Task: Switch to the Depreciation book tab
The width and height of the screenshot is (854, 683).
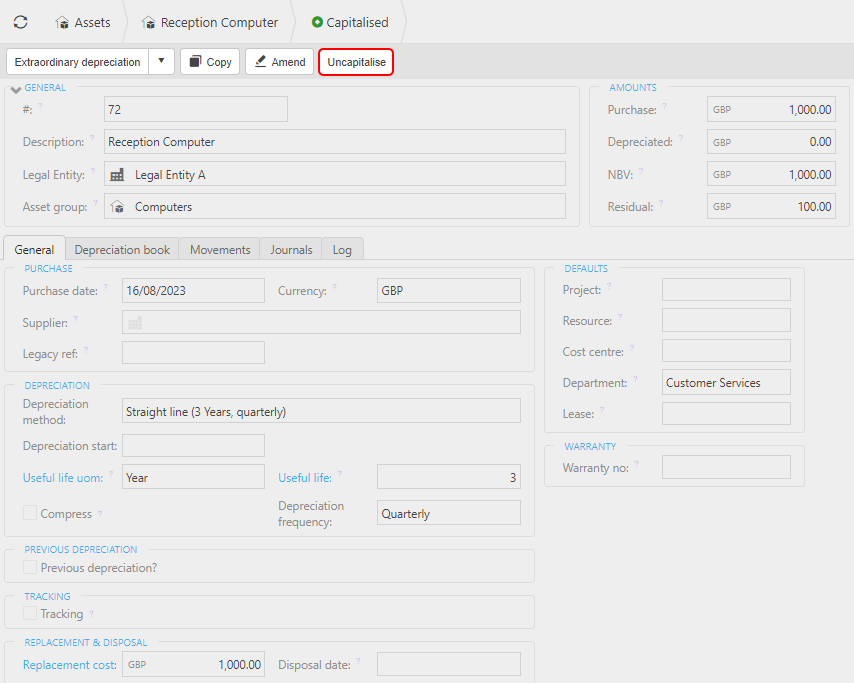Action: [122, 249]
